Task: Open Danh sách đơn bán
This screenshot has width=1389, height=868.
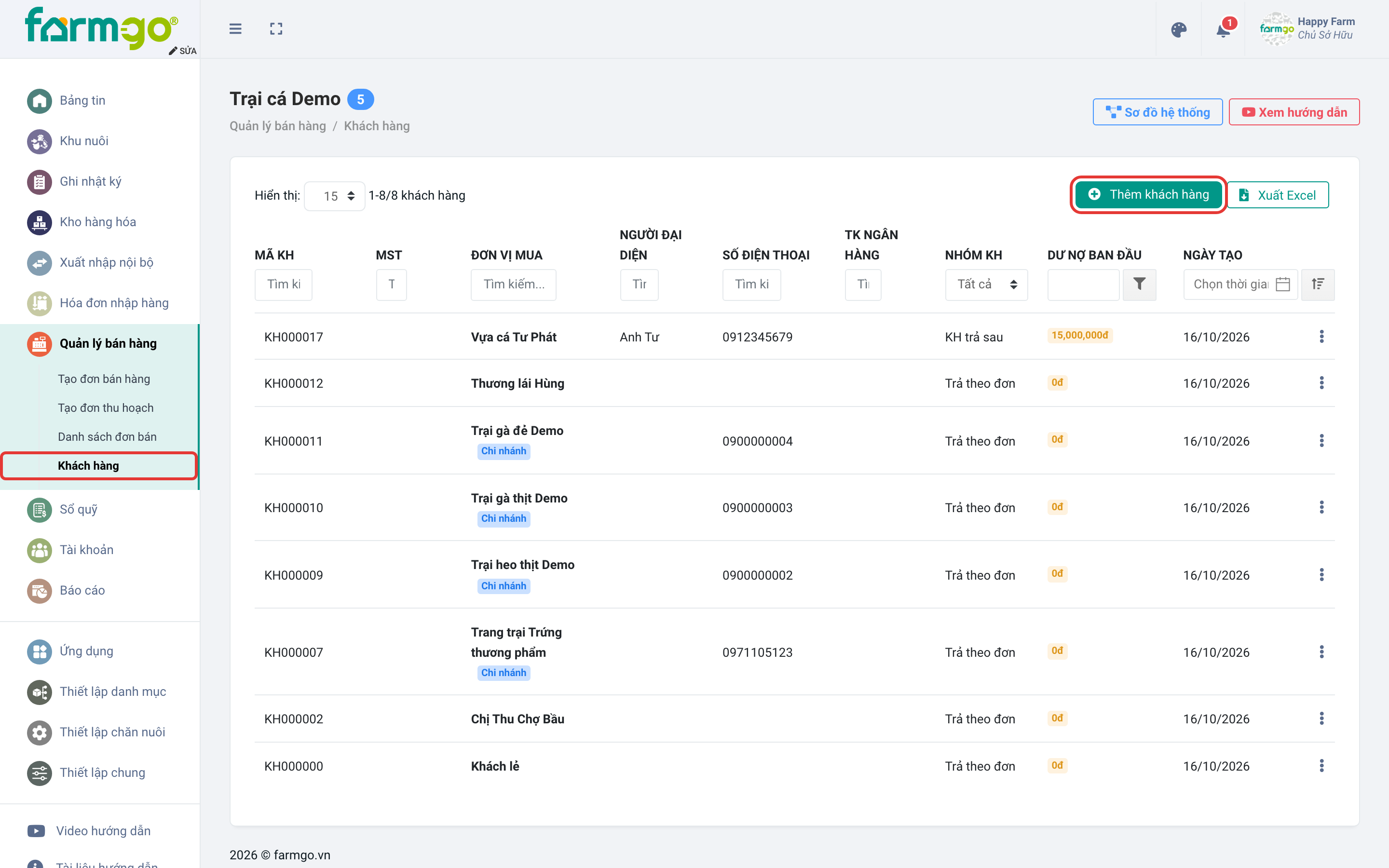Action: click(x=108, y=437)
